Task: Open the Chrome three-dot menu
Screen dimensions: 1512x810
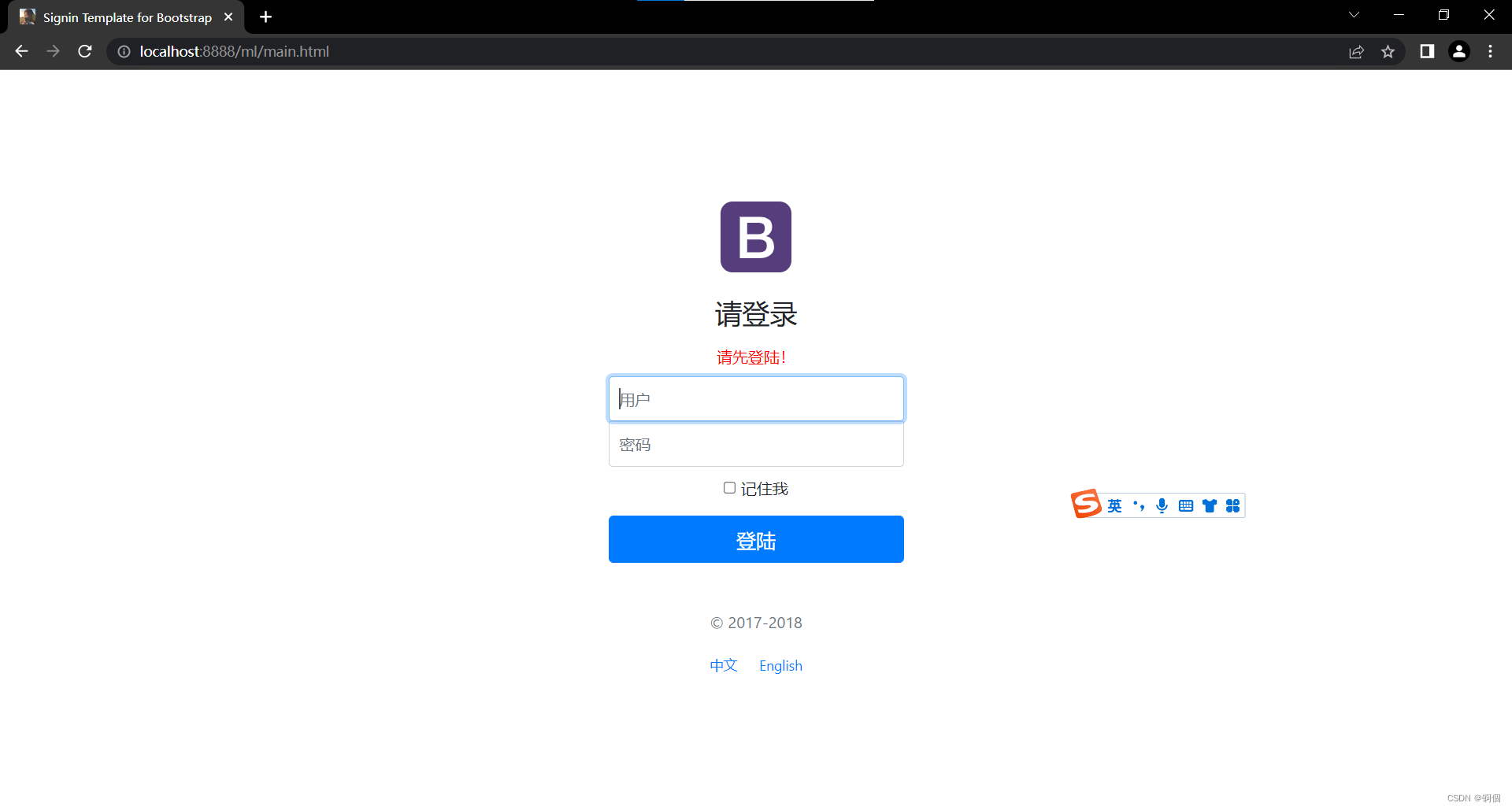Action: 1490,51
